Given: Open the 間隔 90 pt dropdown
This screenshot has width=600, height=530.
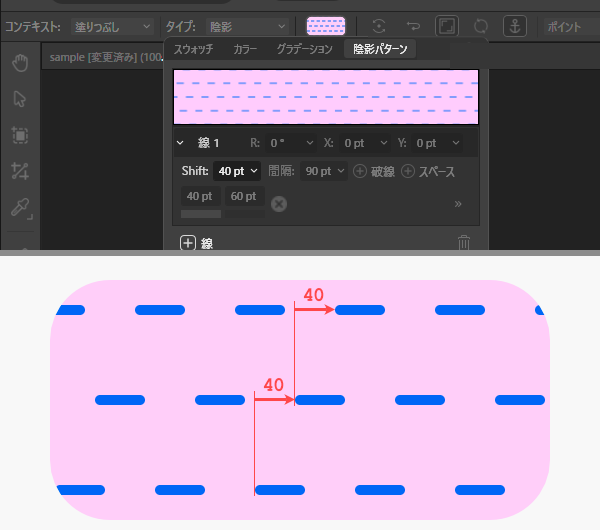Looking at the screenshot, I should click(x=324, y=171).
